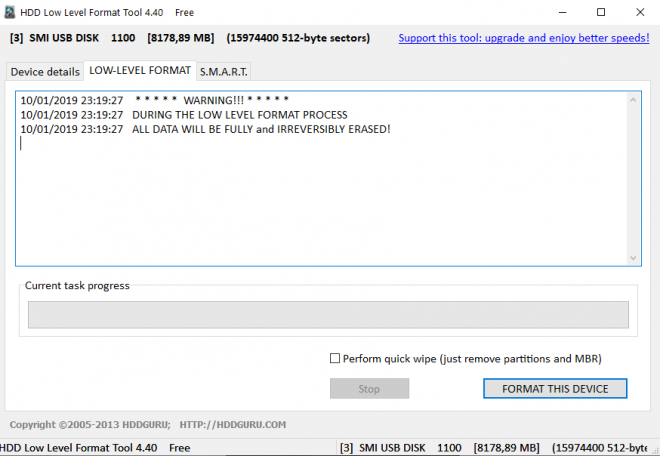Click status bar 'SMI USB DISK' device entry
The width and height of the screenshot is (660, 456).
tap(392, 448)
